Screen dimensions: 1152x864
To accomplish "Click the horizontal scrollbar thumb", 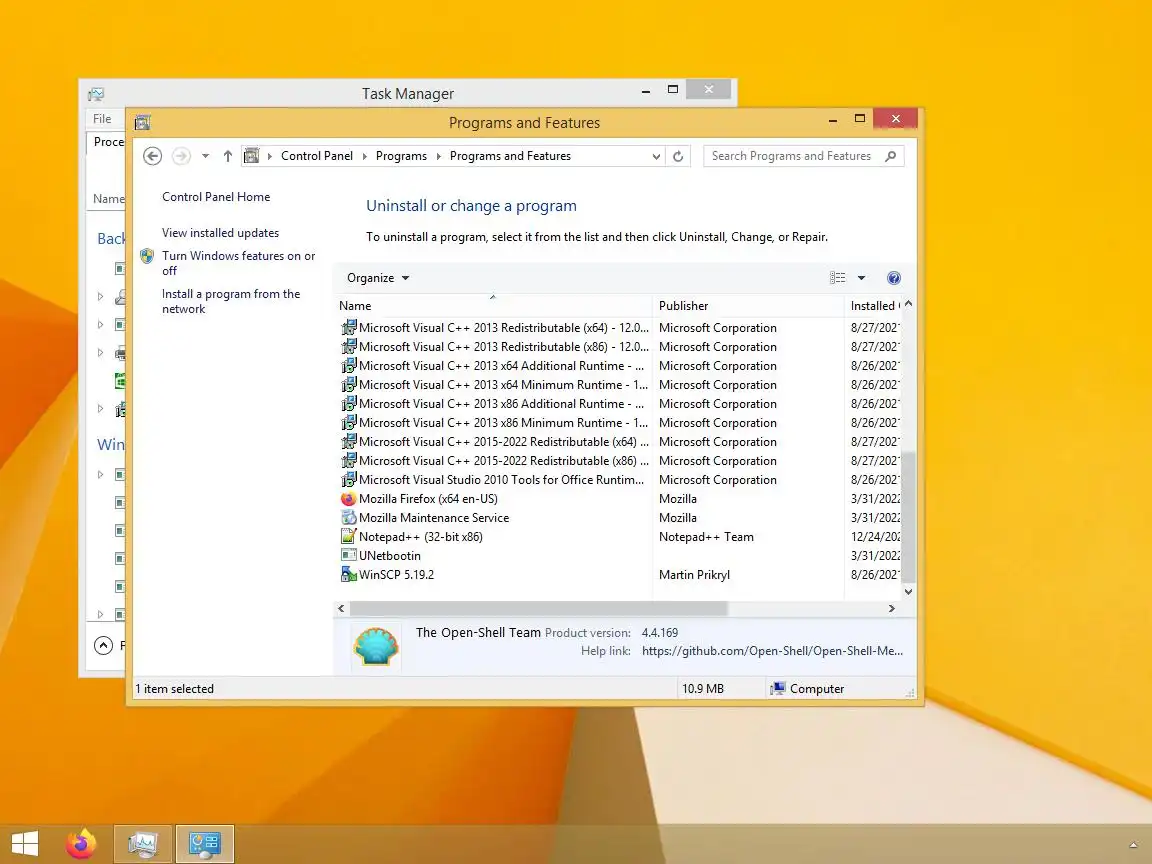I will tap(539, 608).
